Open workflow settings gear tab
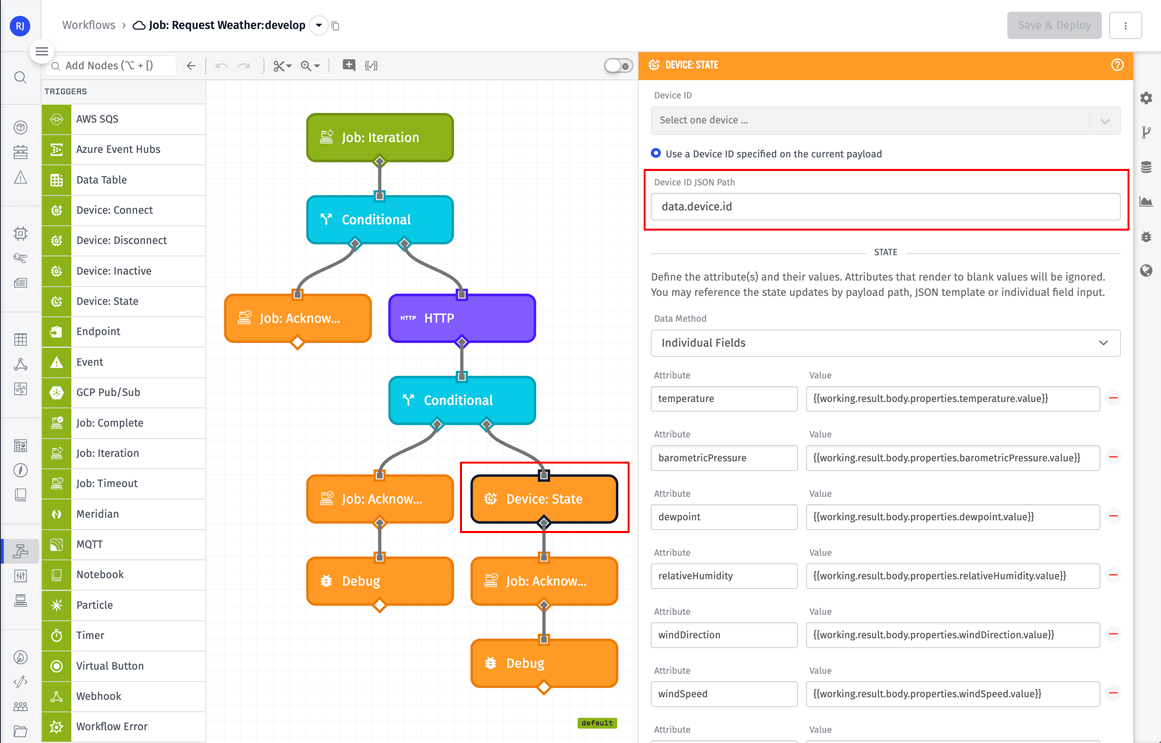The image size is (1161, 743). (1146, 98)
